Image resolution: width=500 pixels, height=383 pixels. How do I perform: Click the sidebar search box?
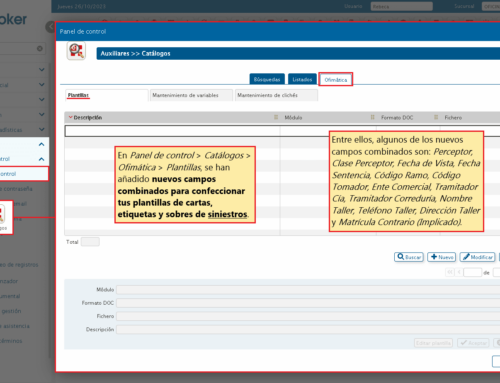click(22, 49)
